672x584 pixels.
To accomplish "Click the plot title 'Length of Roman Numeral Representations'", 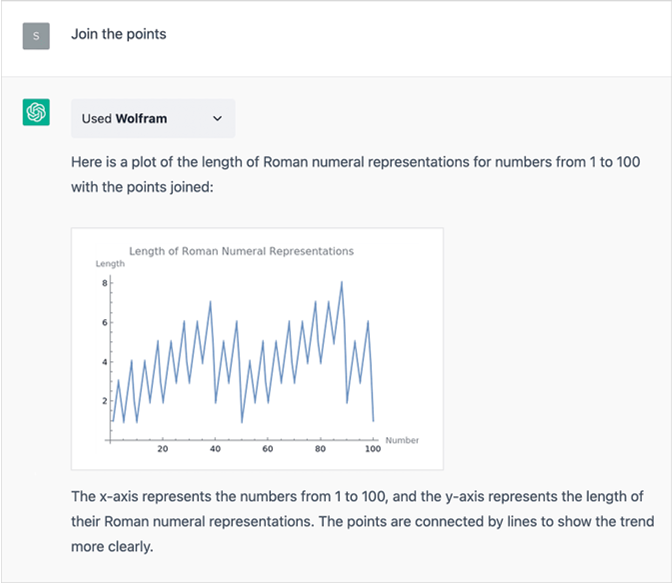I will [241, 251].
